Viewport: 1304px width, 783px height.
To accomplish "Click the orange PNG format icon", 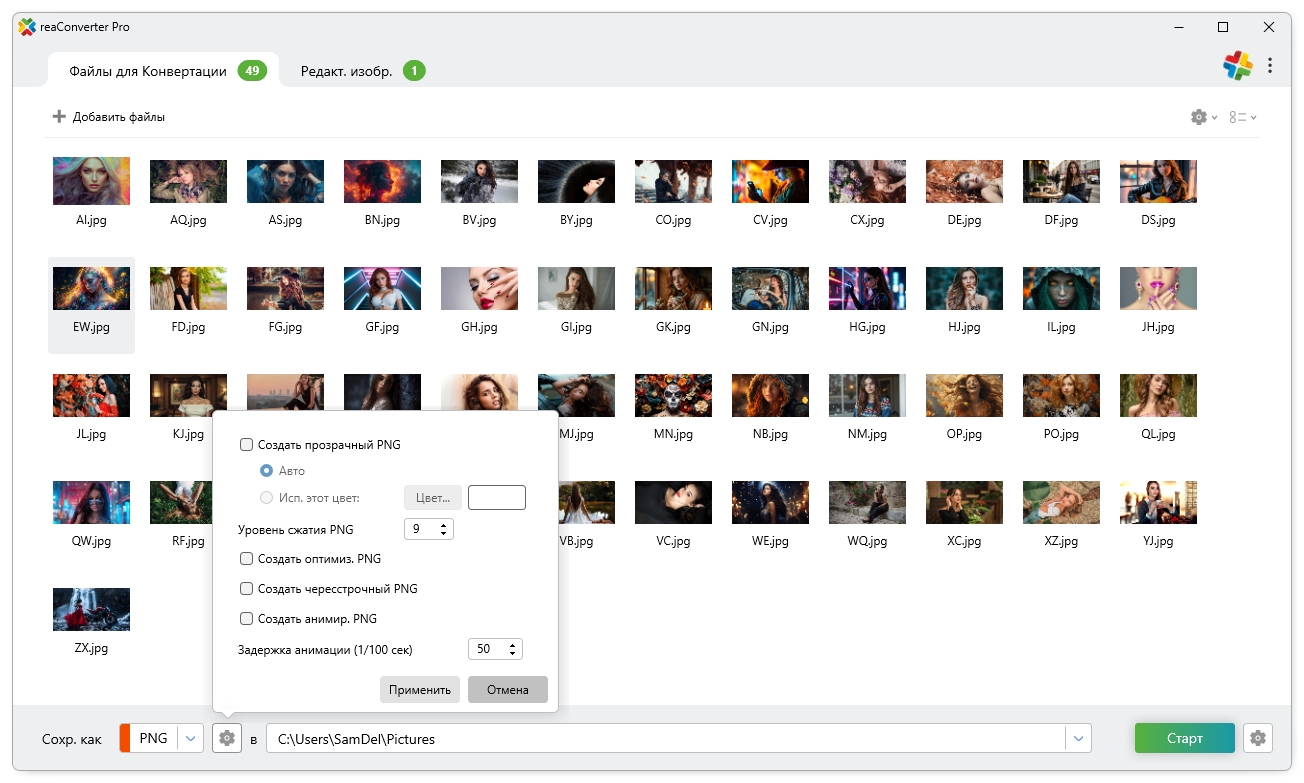I will click(125, 739).
